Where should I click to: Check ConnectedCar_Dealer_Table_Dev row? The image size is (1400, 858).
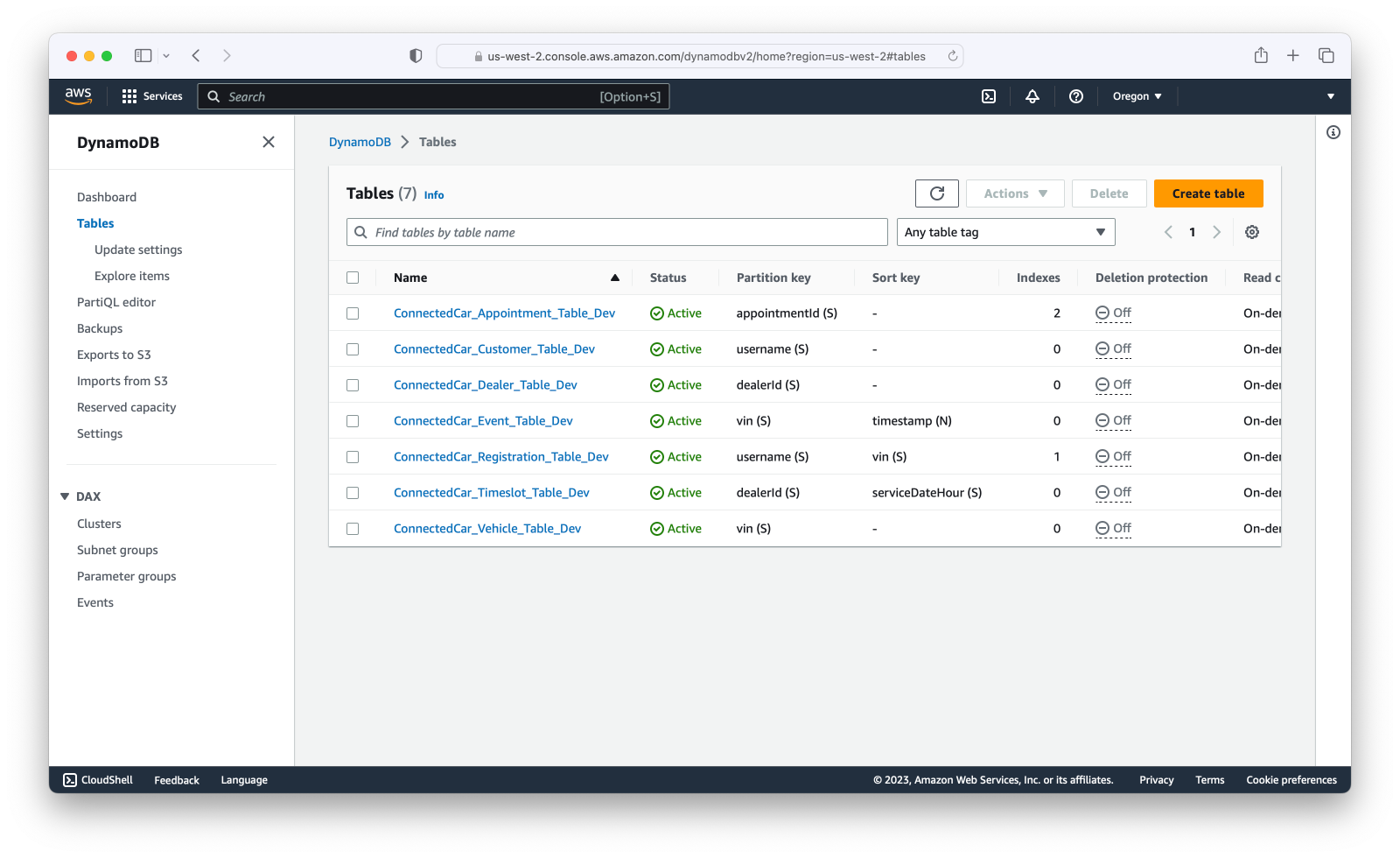click(x=353, y=385)
